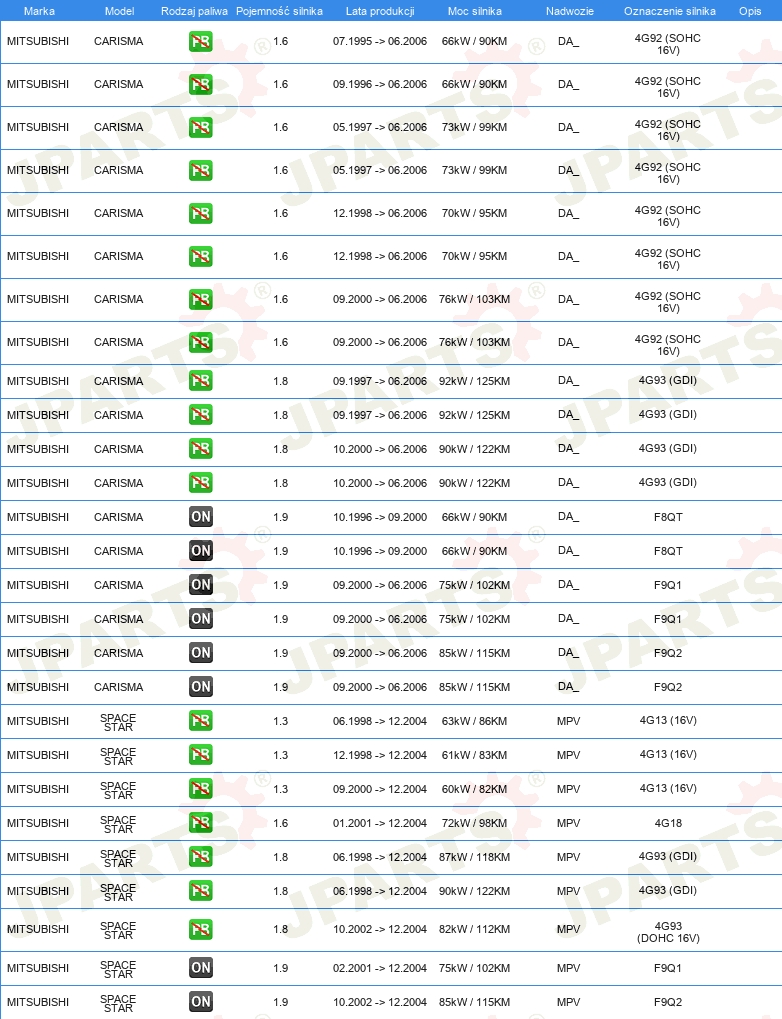Click diesel ON icon for first F9Q2 CARISMA row
782x1019 pixels.
[201, 652]
